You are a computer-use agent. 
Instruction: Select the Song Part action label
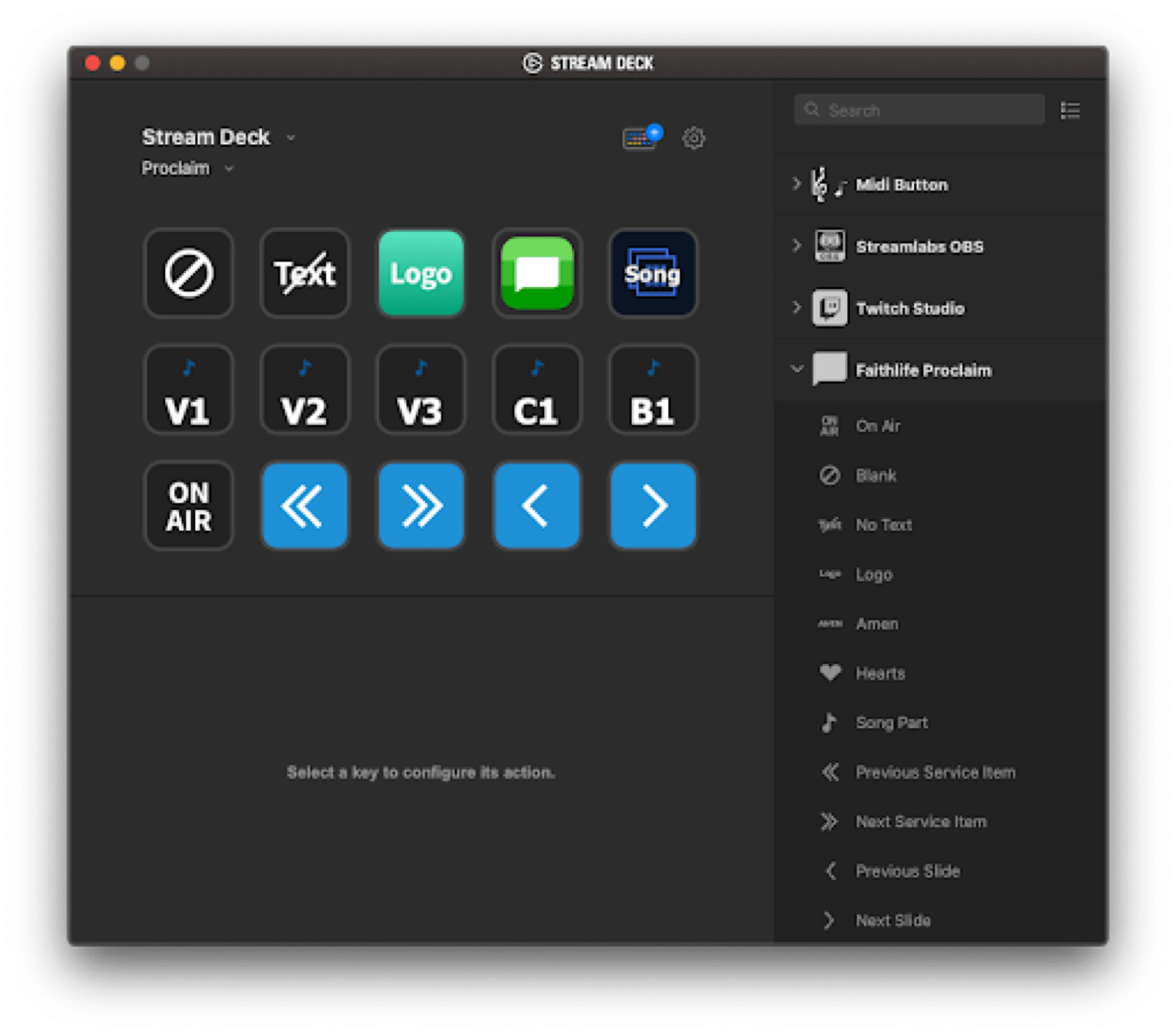pyautogui.click(x=892, y=723)
